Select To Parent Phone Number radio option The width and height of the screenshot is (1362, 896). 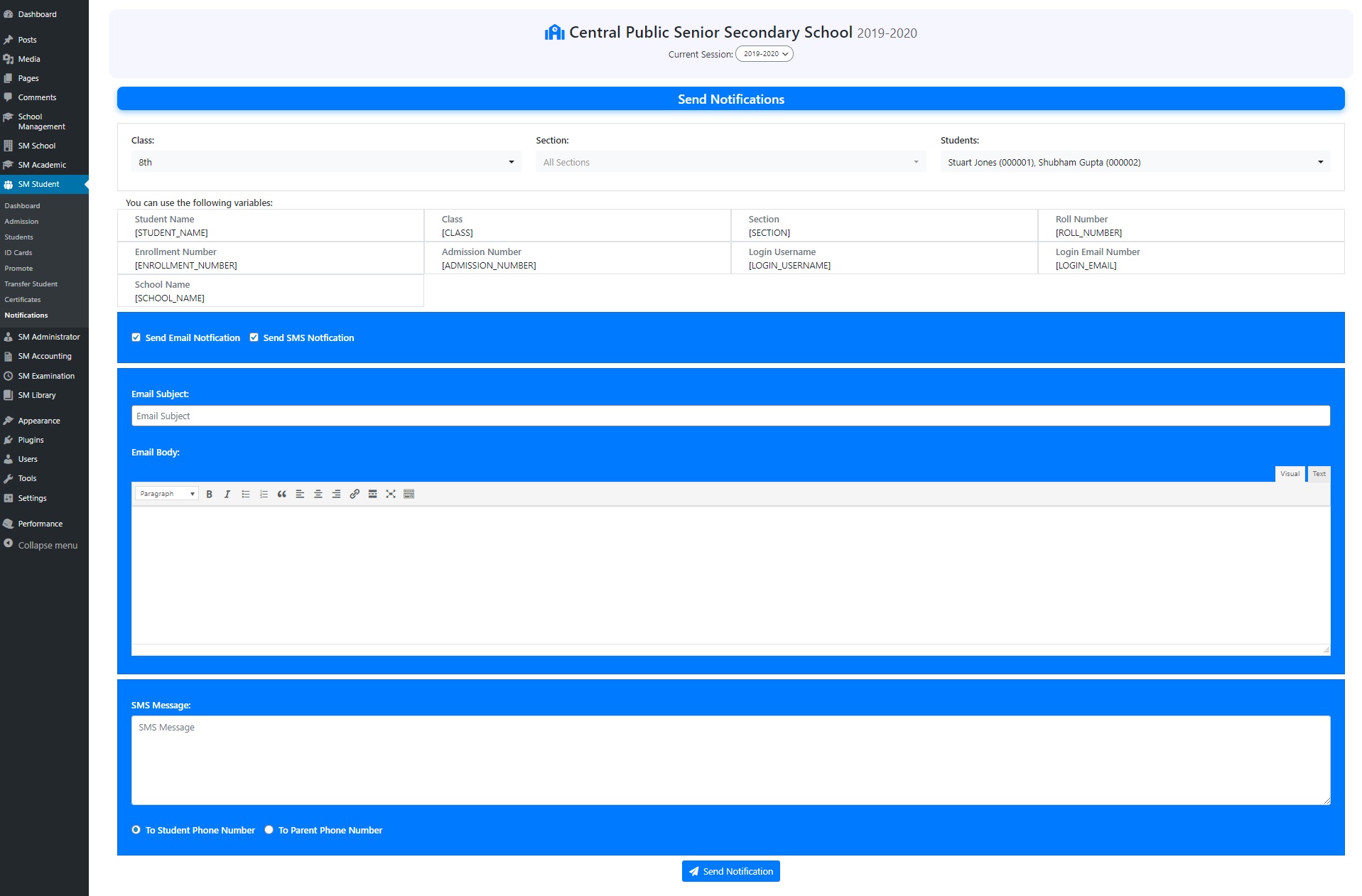point(269,830)
